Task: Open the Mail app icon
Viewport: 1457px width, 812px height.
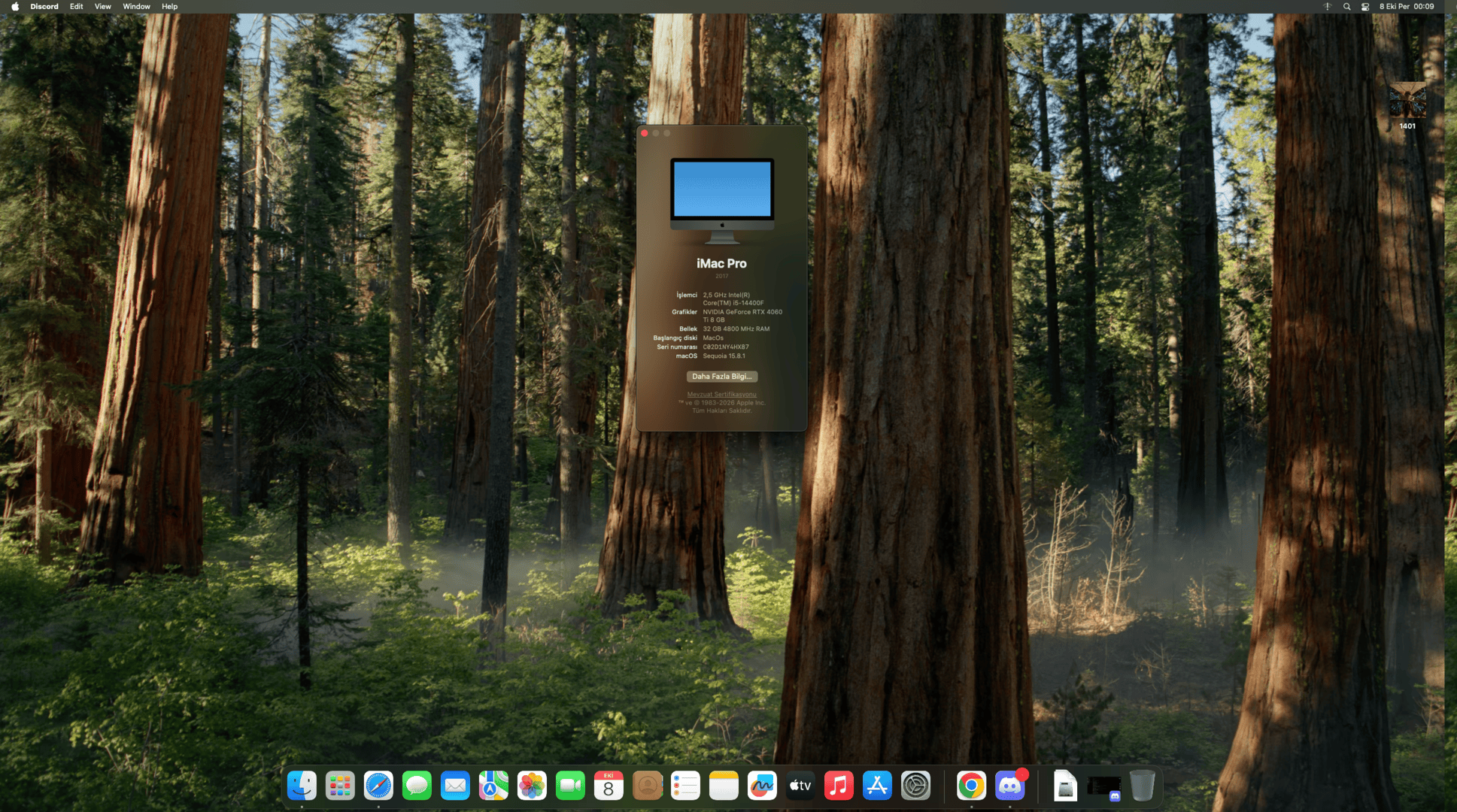Action: click(455, 786)
